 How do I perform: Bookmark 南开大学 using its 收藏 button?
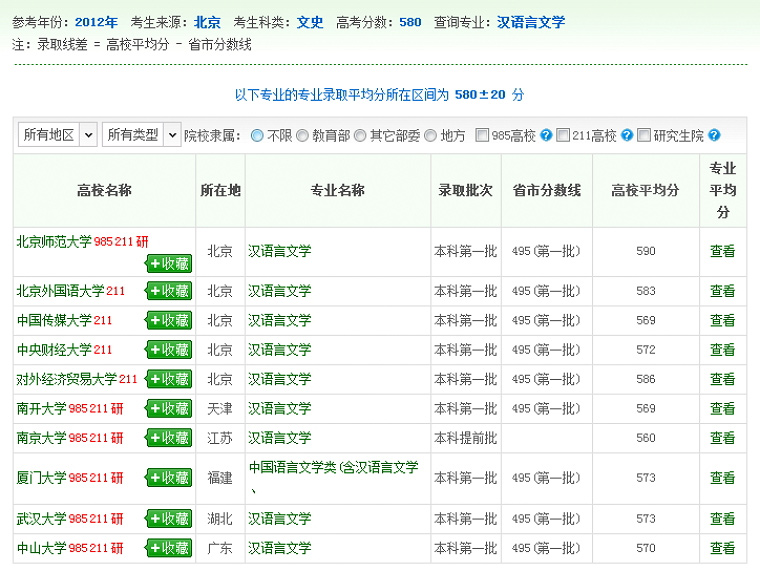tap(168, 408)
